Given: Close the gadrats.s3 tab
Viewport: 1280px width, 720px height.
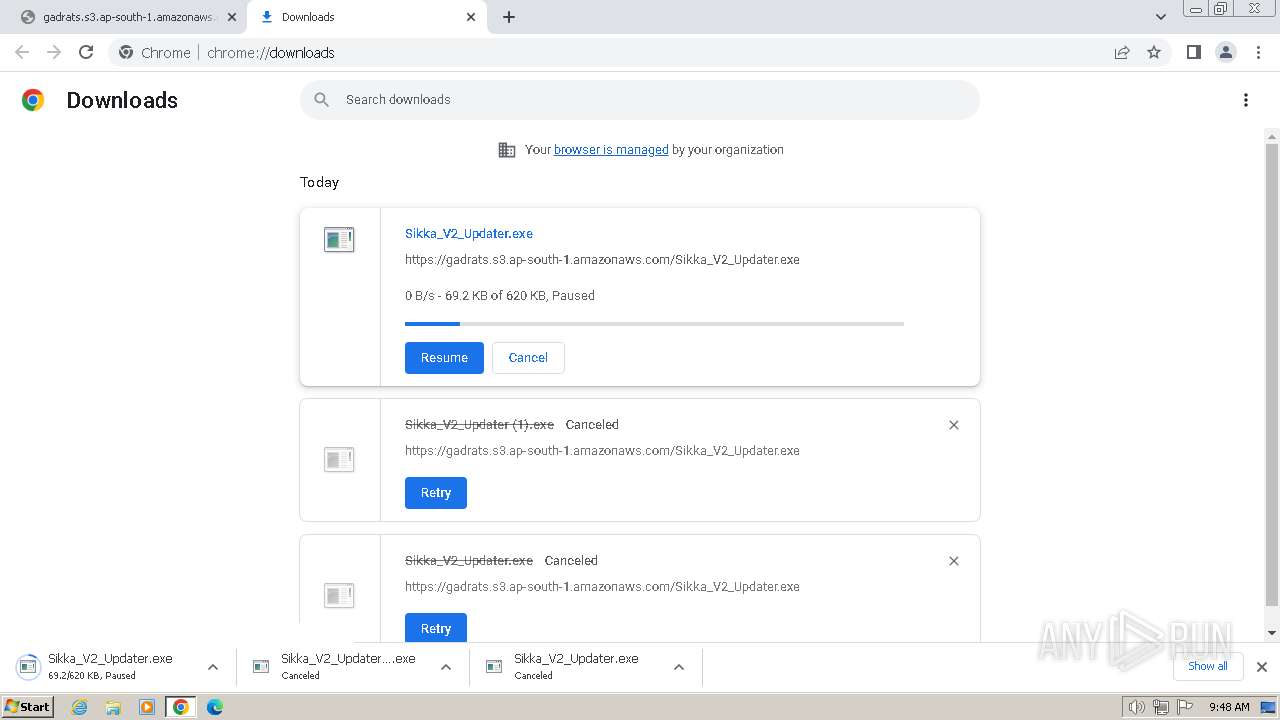Looking at the screenshot, I should click(x=232, y=17).
